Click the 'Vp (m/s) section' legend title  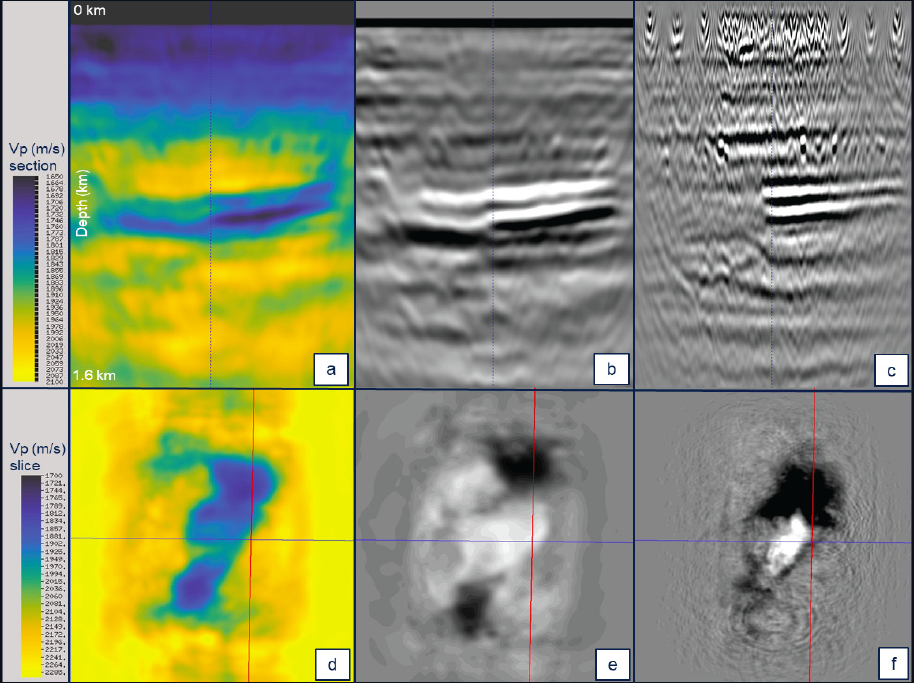pyautogui.click(x=37, y=157)
